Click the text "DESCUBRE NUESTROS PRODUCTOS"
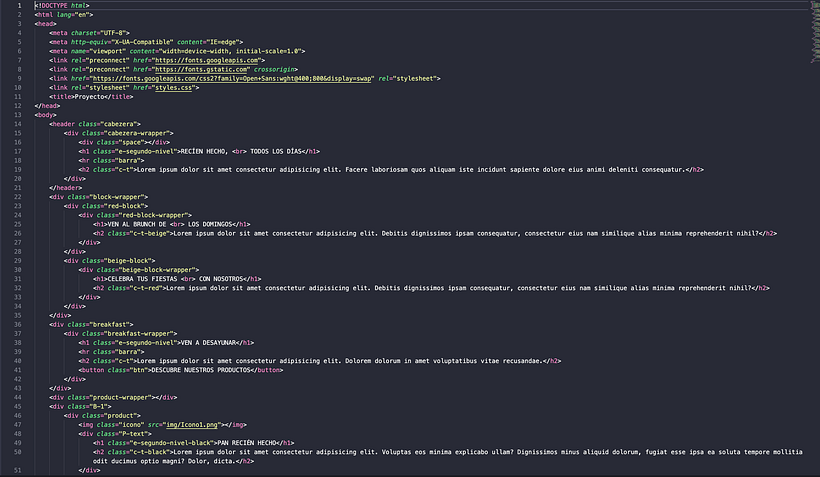 [201, 370]
